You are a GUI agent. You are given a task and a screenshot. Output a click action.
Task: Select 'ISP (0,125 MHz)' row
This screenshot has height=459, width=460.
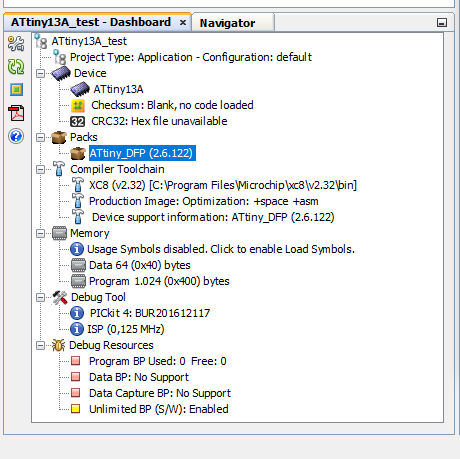coord(126,329)
